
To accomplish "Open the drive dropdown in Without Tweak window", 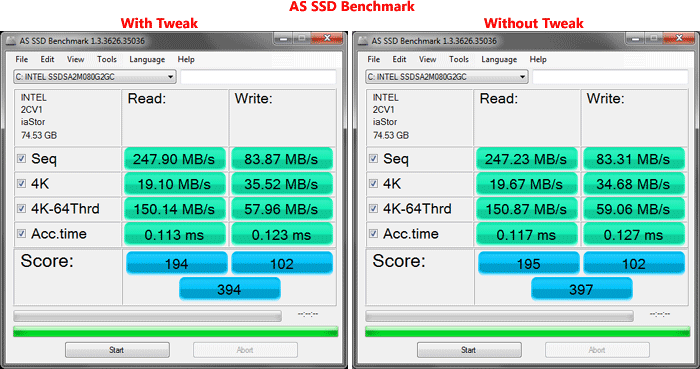I will tap(447, 77).
